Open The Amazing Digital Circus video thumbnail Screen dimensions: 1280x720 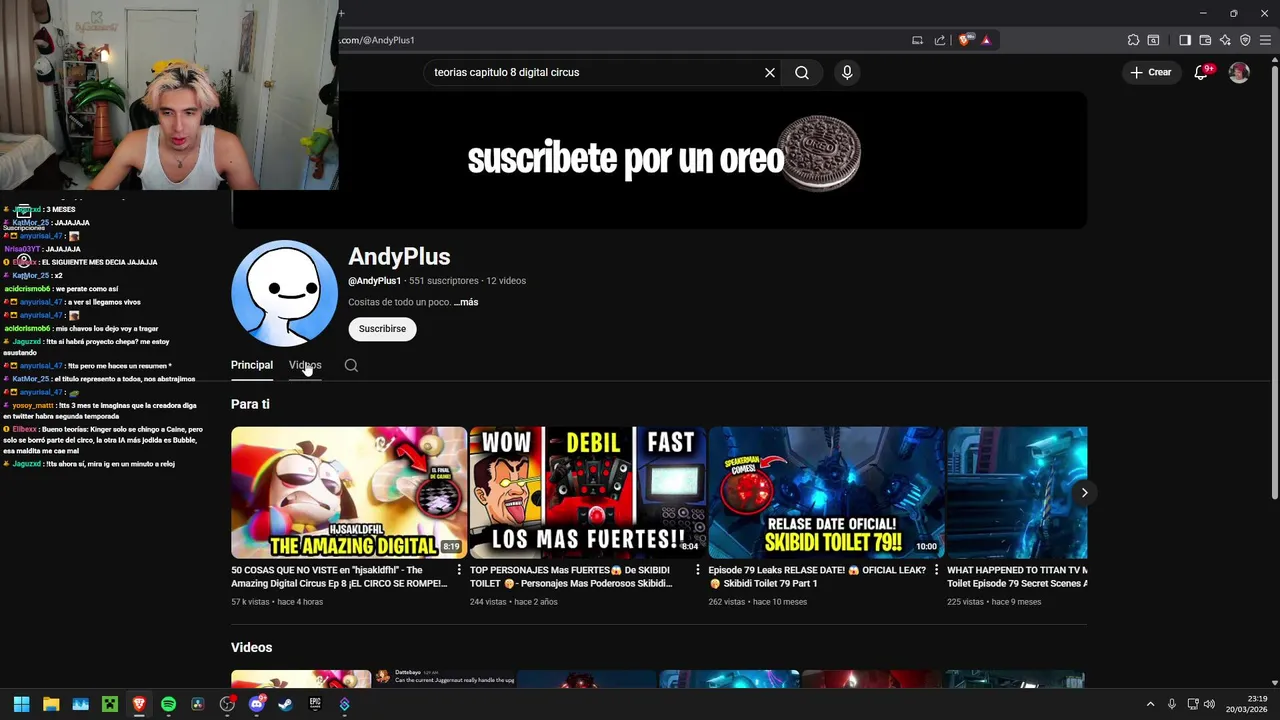pyautogui.click(x=349, y=493)
